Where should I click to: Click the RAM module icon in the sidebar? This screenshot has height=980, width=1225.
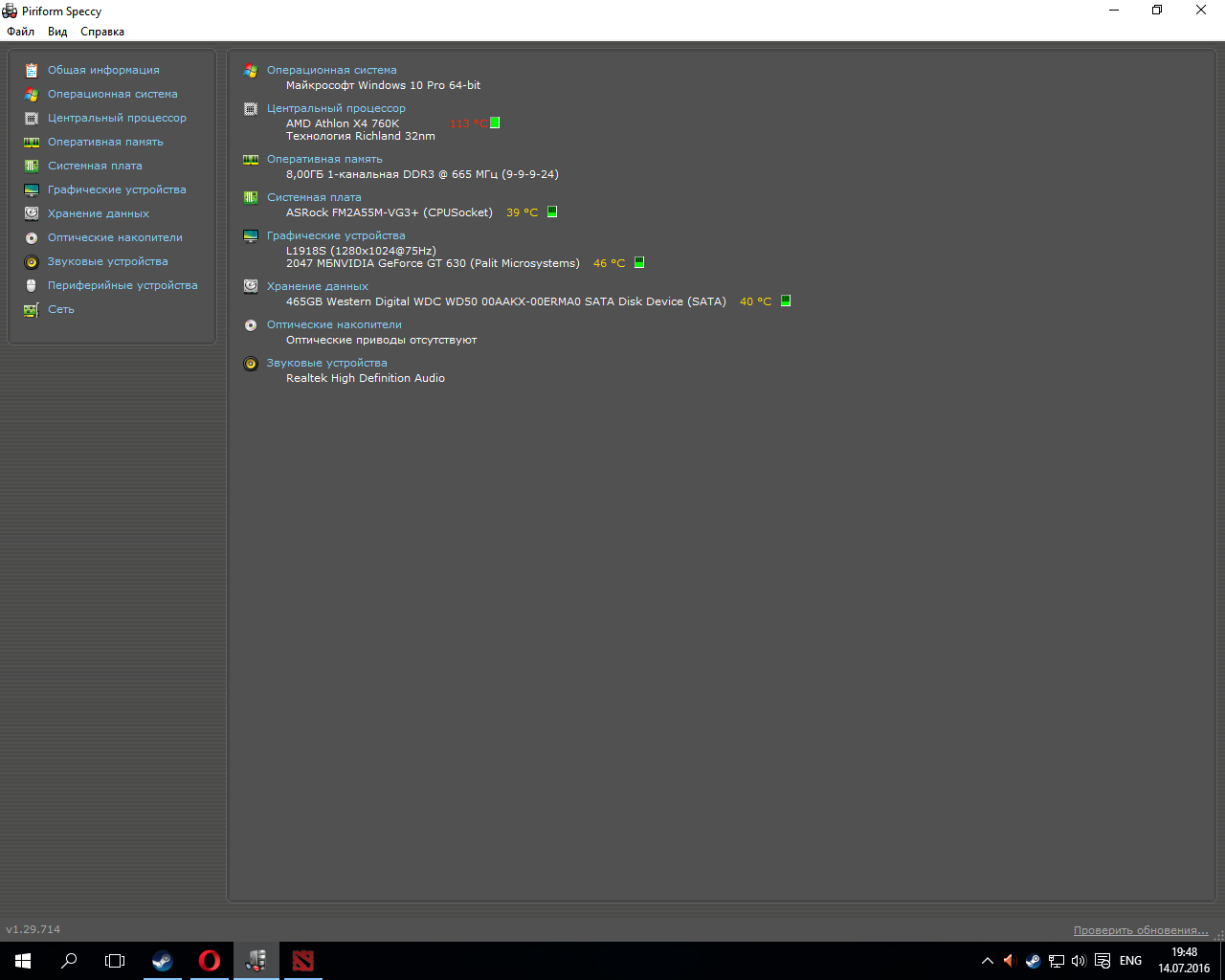32,142
